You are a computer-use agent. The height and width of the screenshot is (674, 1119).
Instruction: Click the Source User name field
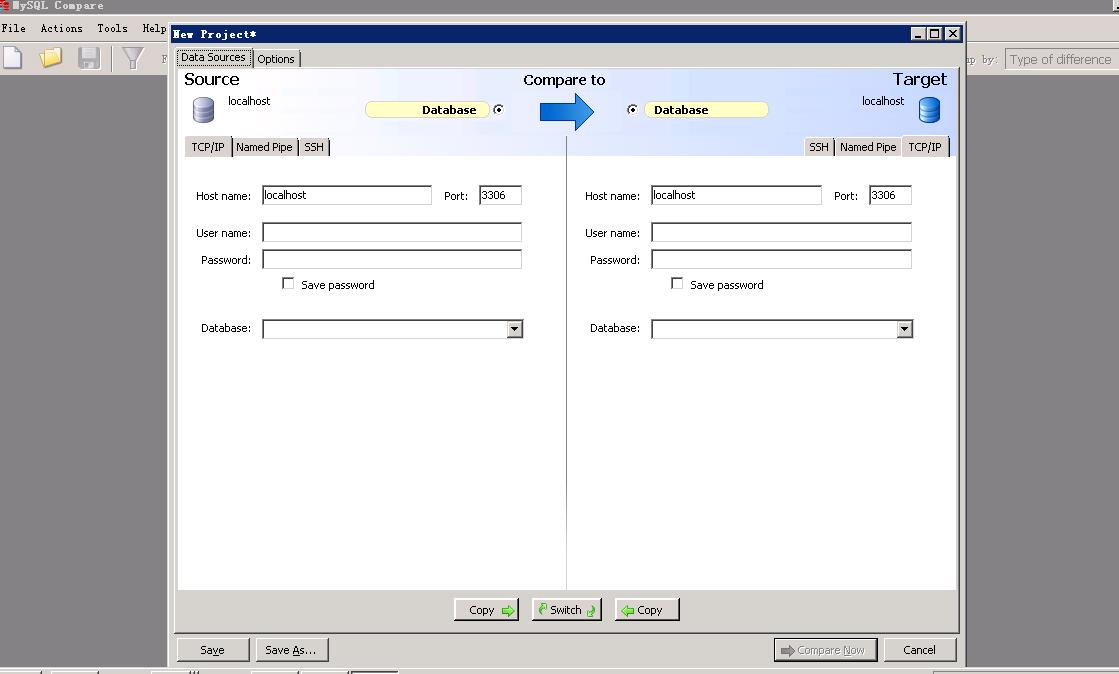pyautogui.click(x=392, y=232)
